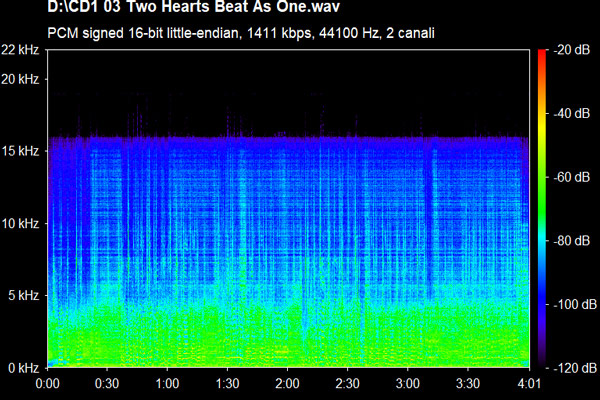Click the -80 dB scale label
Screen dimensions: 600x400
[572, 240]
